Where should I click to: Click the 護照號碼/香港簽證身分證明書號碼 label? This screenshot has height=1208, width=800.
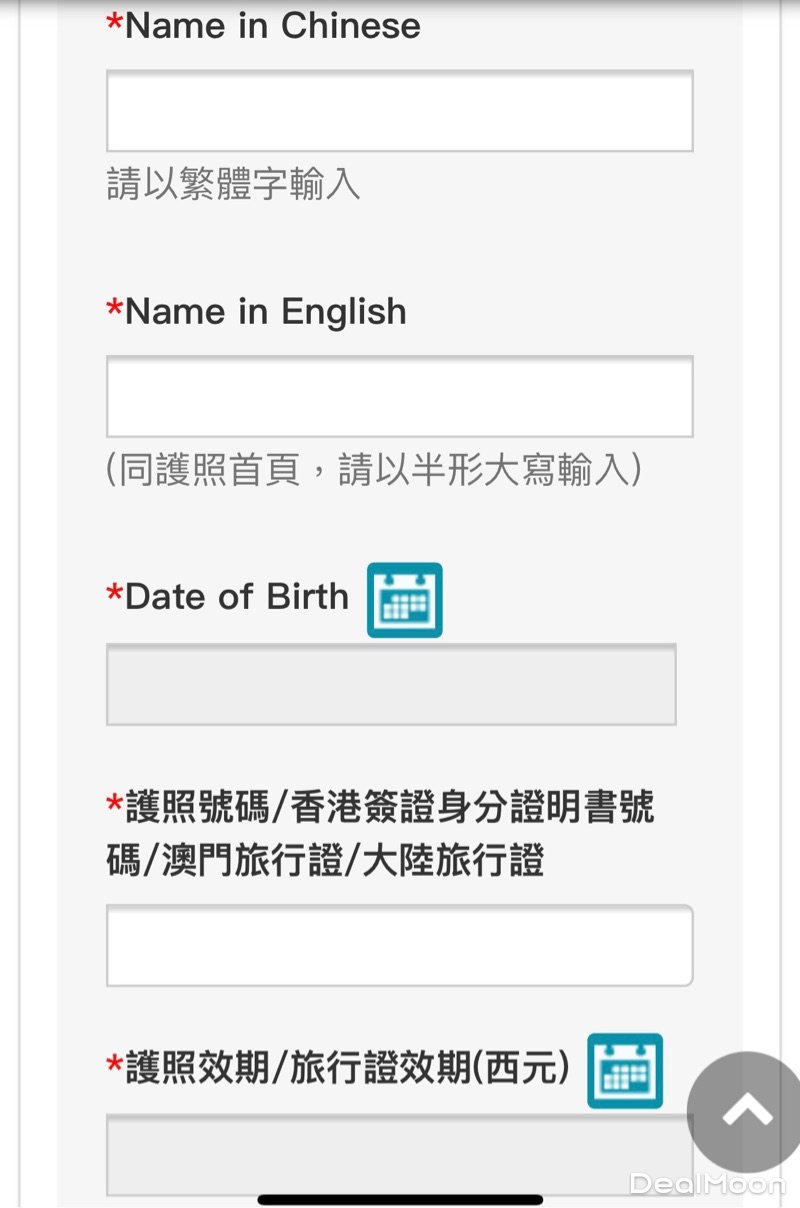pos(380,833)
